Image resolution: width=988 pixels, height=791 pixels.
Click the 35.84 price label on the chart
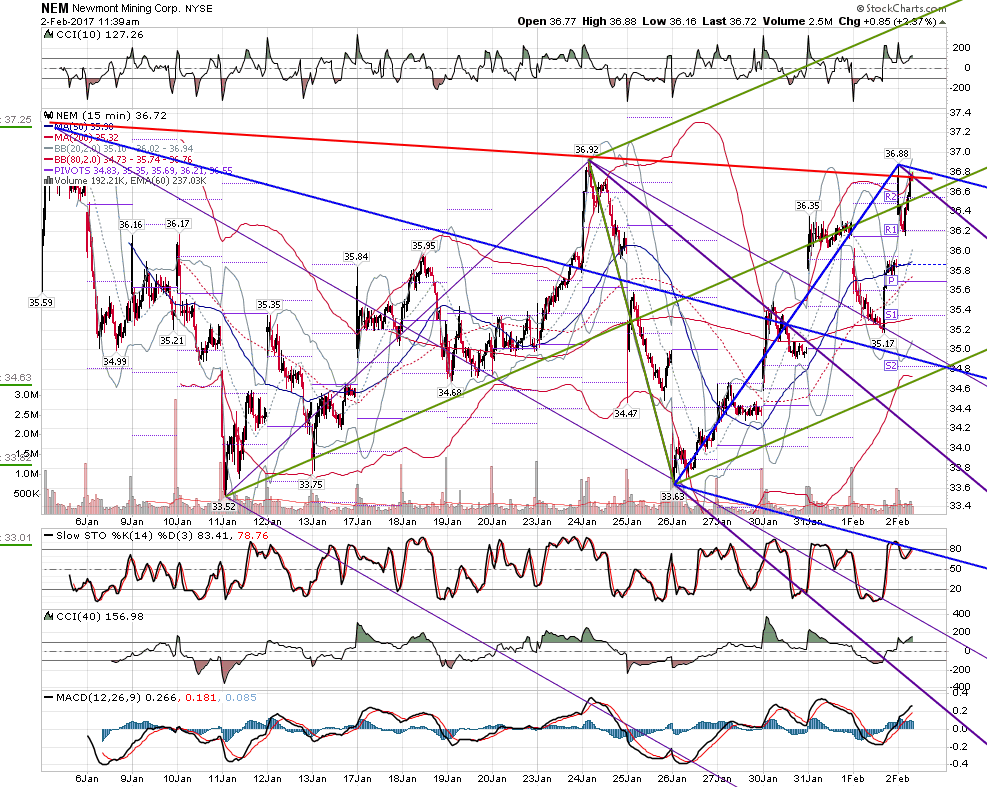(x=356, y=257)
